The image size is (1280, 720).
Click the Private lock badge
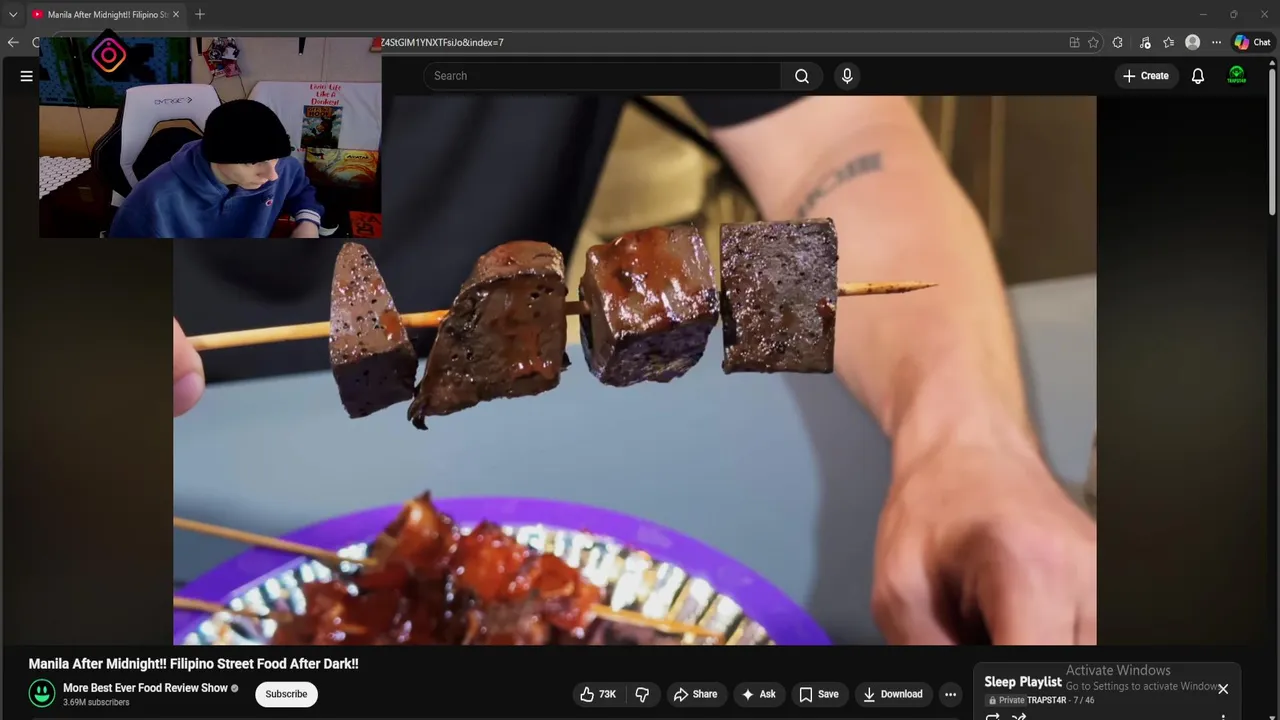(x=1006, y=700)
